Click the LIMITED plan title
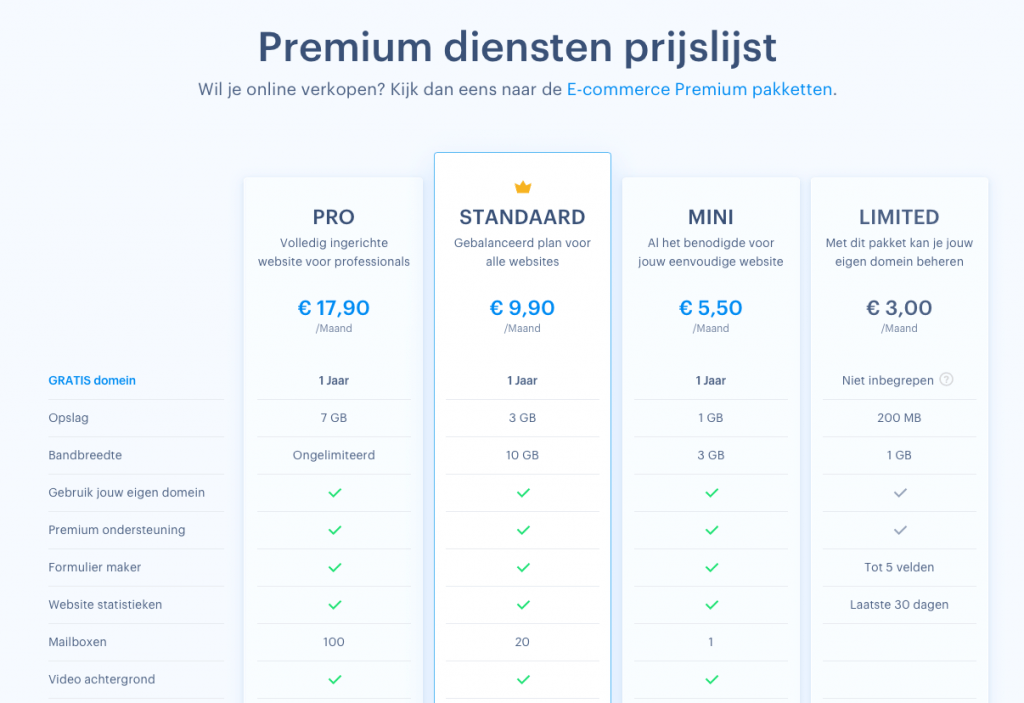 [x=899, y=216]
